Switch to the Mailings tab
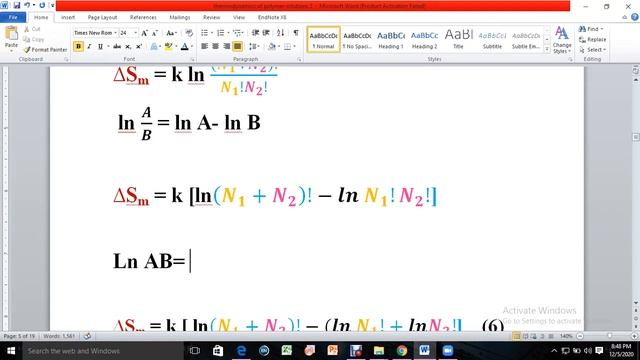The width and height of the screenshot is (640, 360). coord(180,17)
